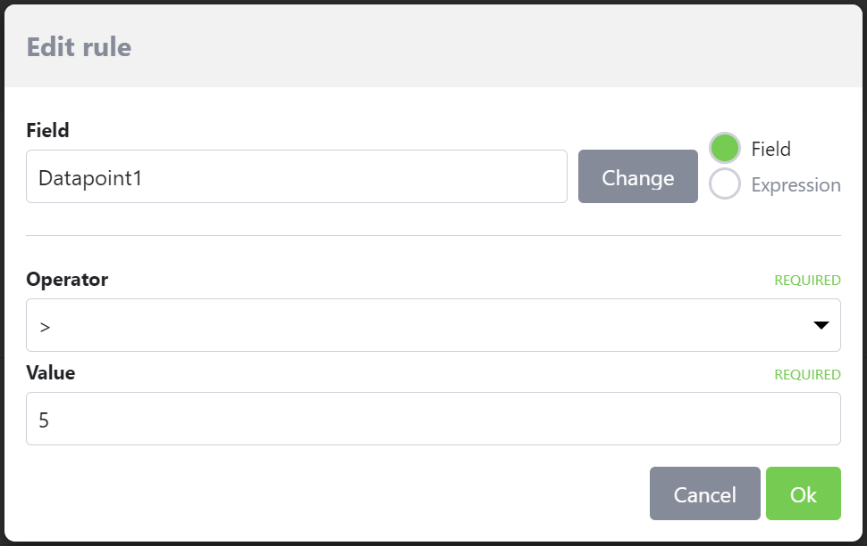Click the Value heading label

click(50, 373)
